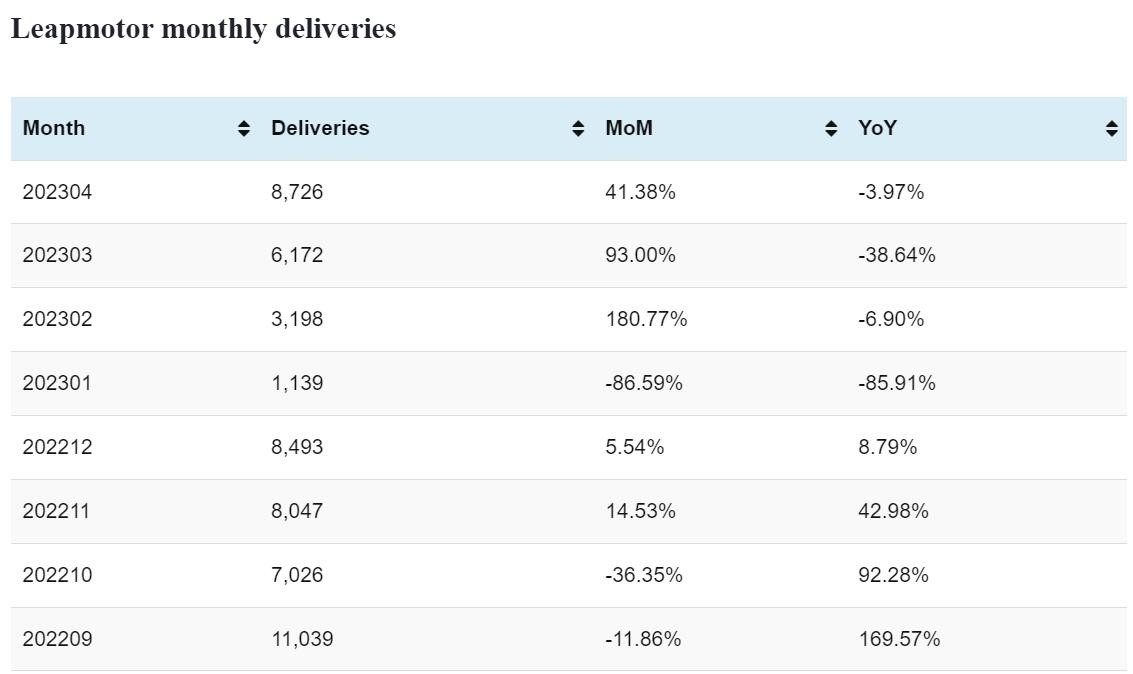
Task: Select the 202212 month cell
Action: point(57,447)
